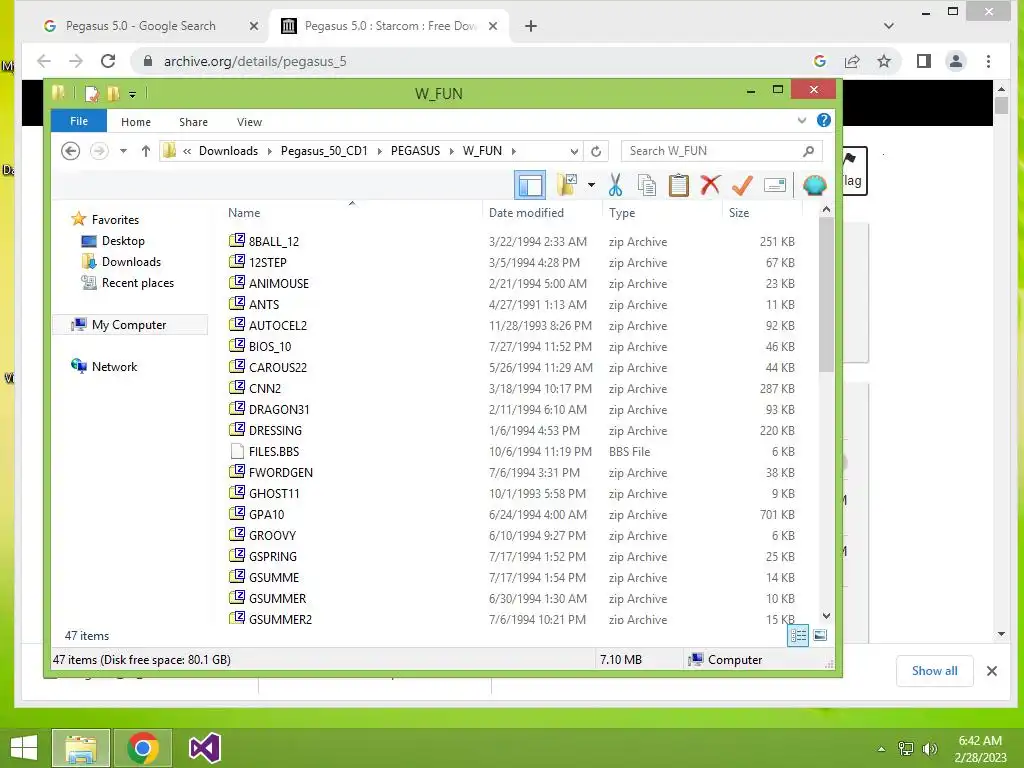The height and width of the screenshot is (768, 1024).
Task: Click the Copy toolbar icon
Action: coord(647,185)
